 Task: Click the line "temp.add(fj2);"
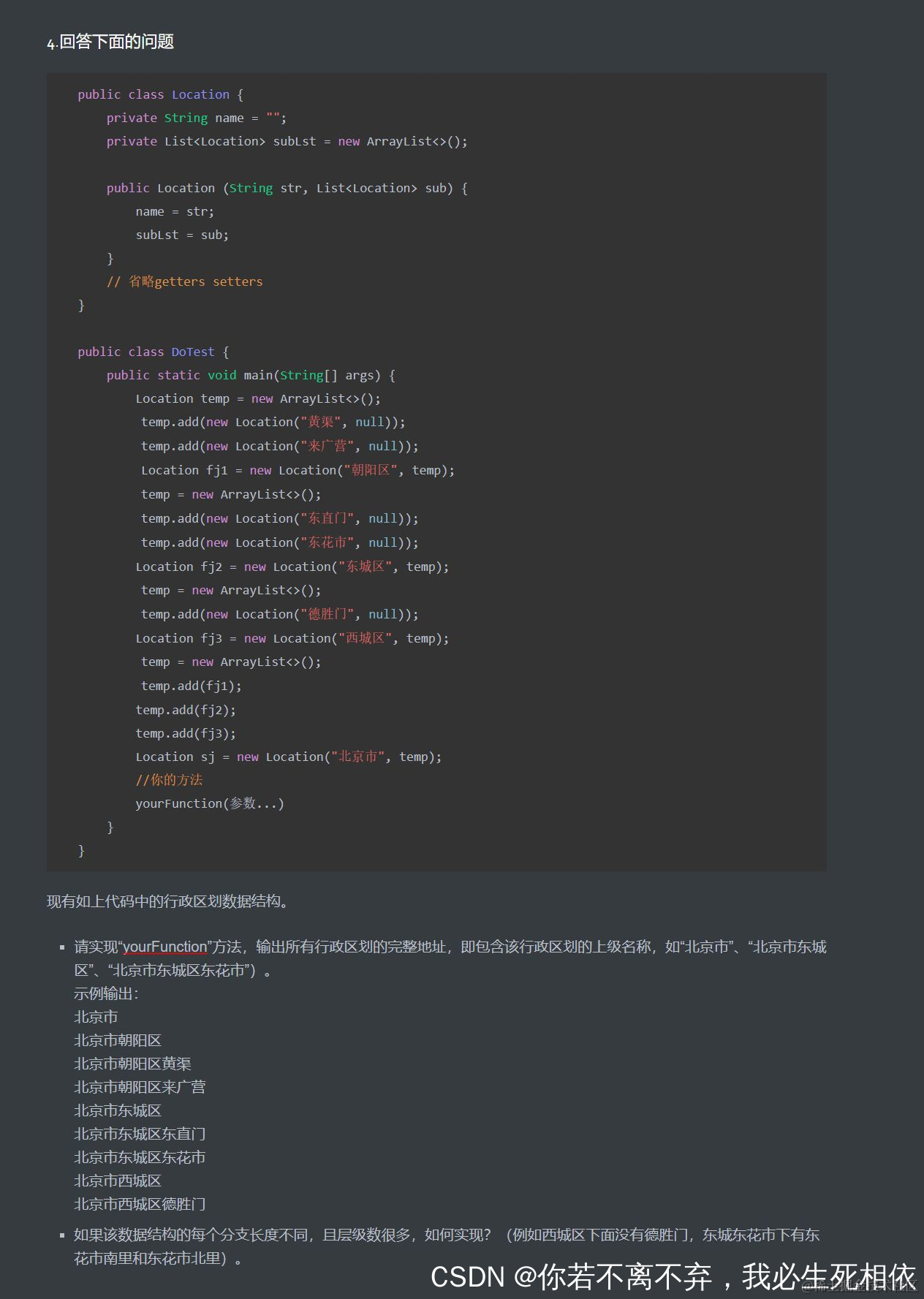coord(186,710)
